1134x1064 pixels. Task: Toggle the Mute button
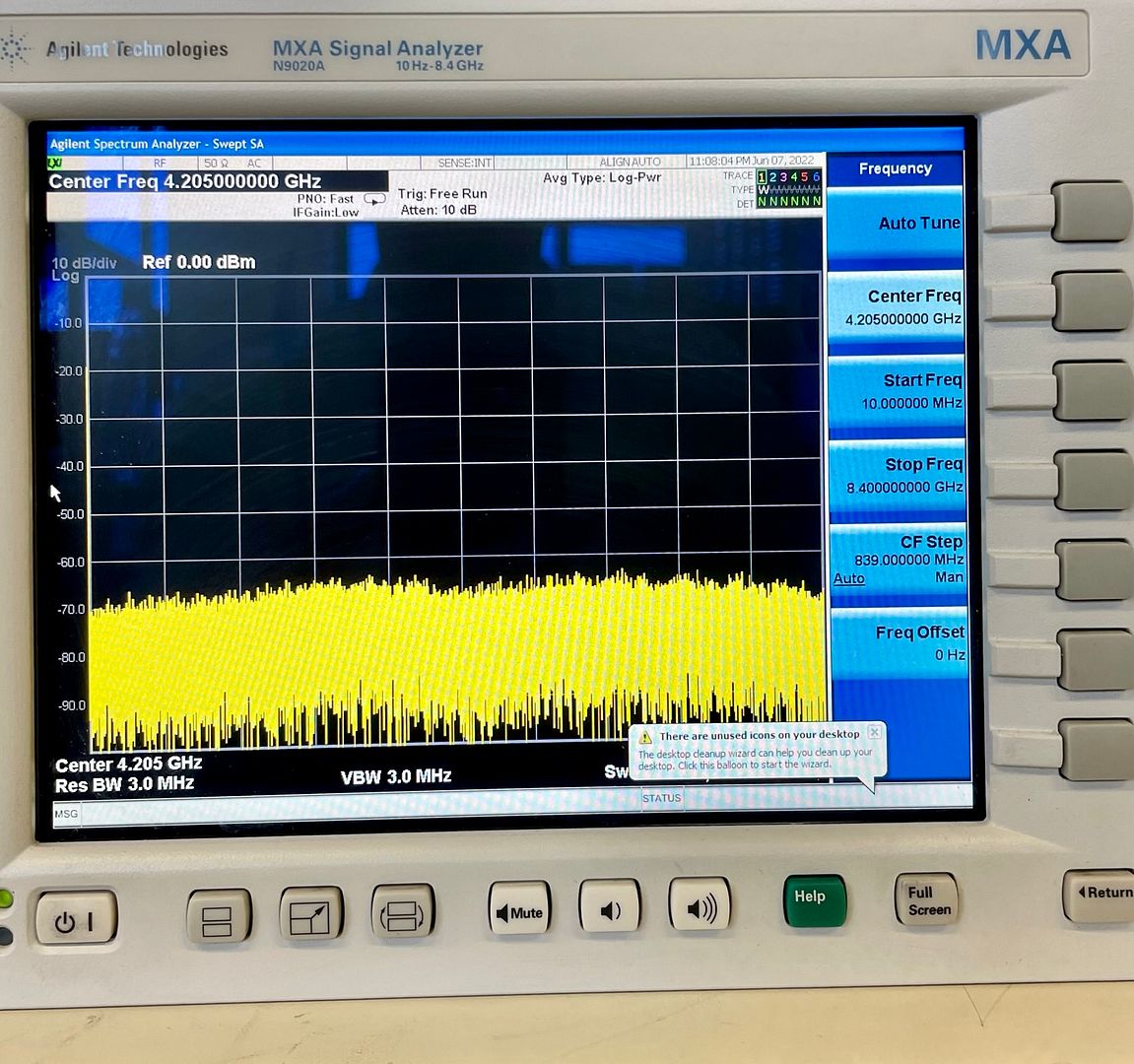[x=519, y=911]
